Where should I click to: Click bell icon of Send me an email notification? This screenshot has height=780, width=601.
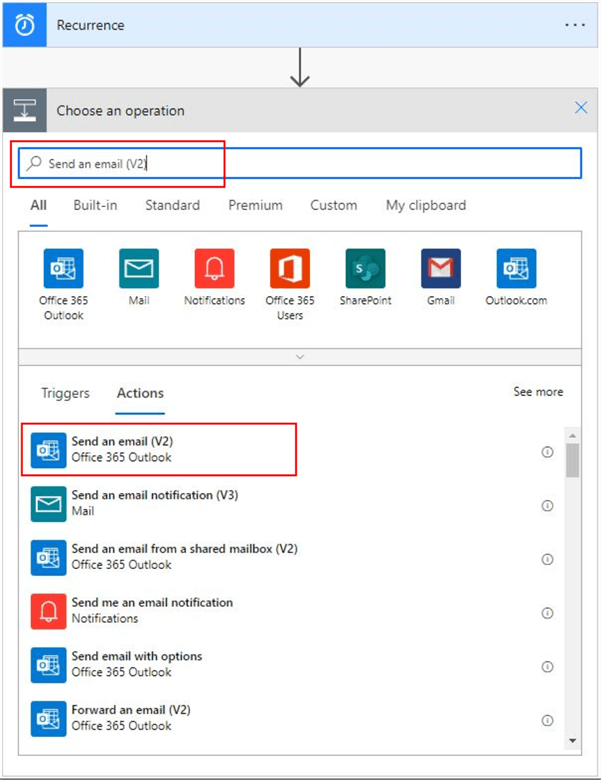[x=48, y=611]
